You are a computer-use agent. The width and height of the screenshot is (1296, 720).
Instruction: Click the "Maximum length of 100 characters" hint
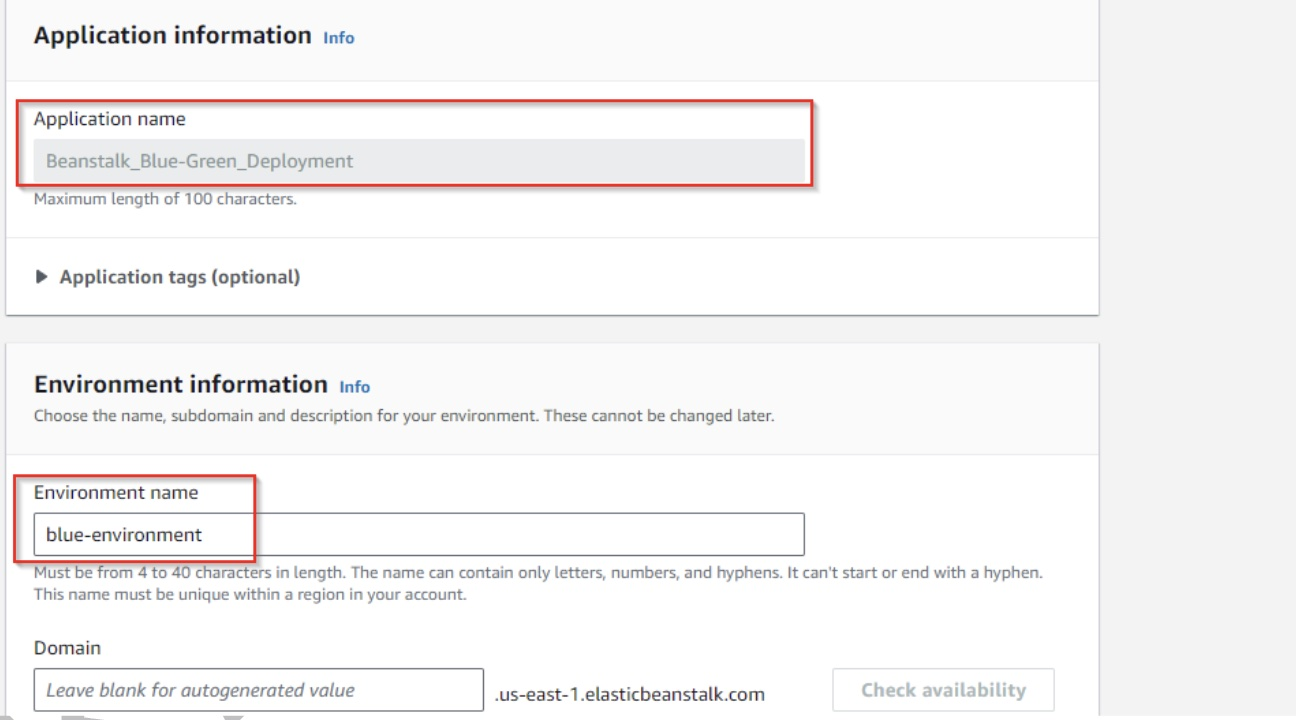click(165, 199)
